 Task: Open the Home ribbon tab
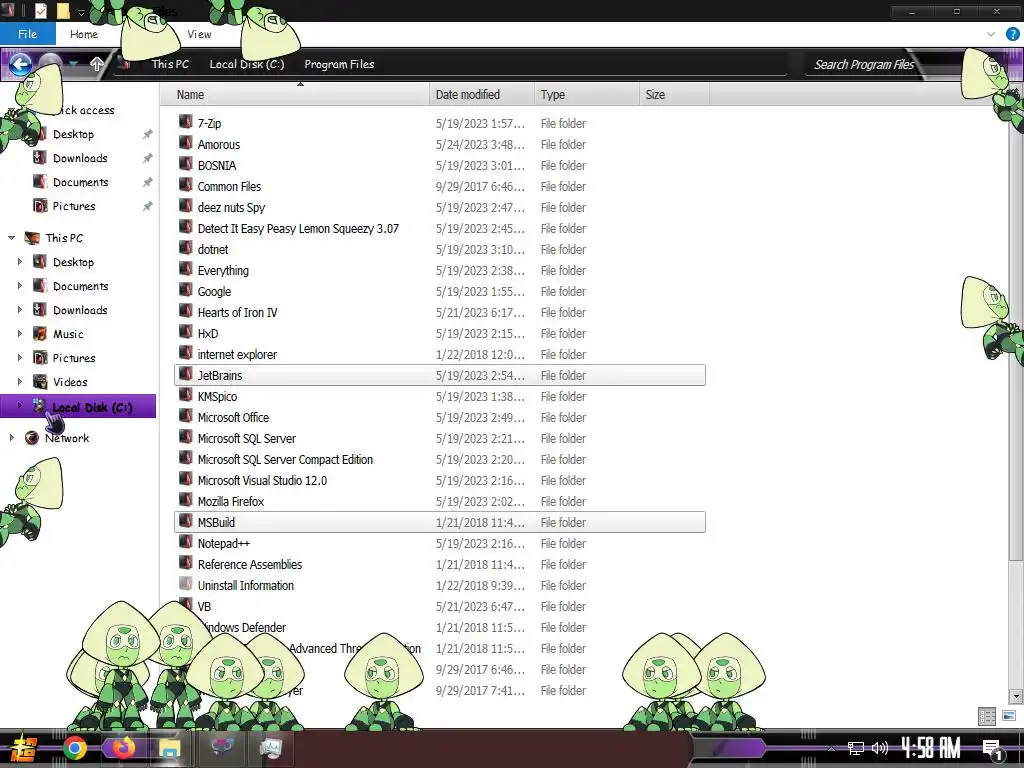[x=84, y=34]
